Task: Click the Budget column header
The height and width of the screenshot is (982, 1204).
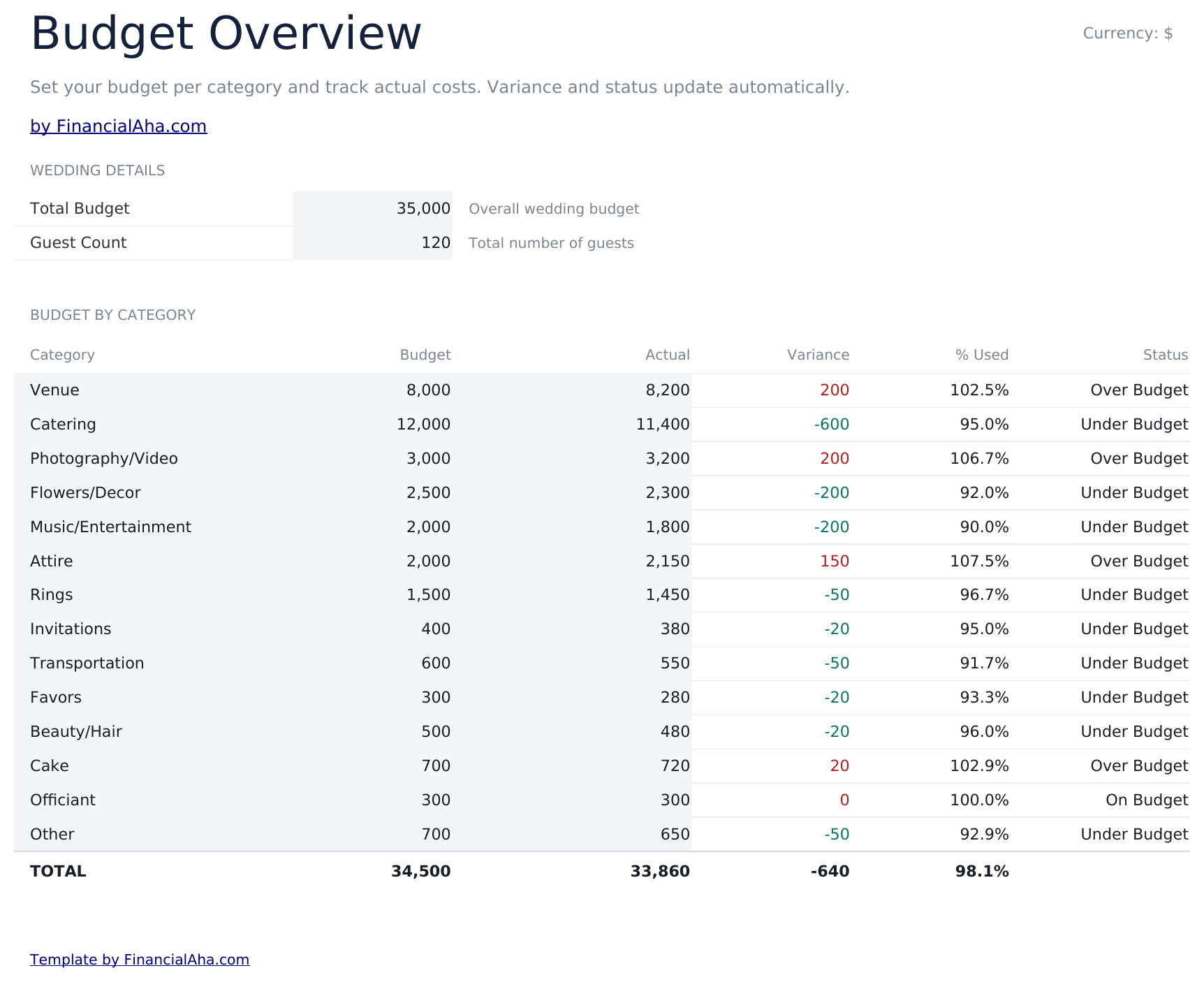Action: [x=425, y=356]
